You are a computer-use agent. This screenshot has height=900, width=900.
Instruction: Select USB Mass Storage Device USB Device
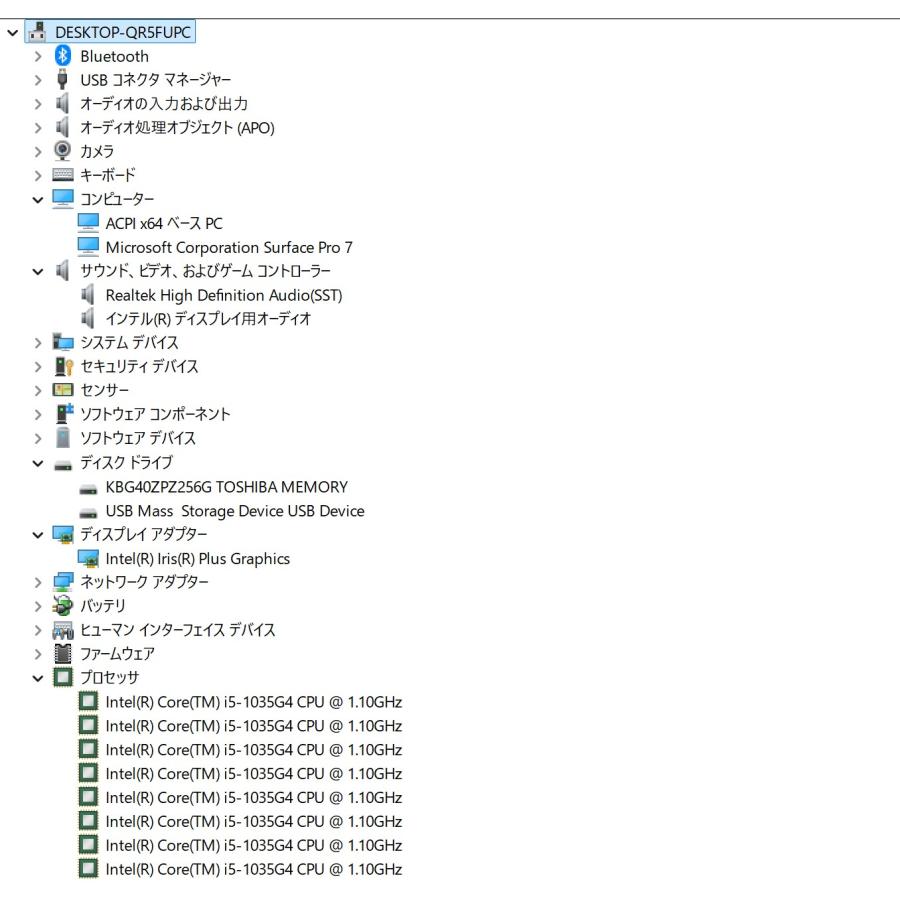[235, 511]
